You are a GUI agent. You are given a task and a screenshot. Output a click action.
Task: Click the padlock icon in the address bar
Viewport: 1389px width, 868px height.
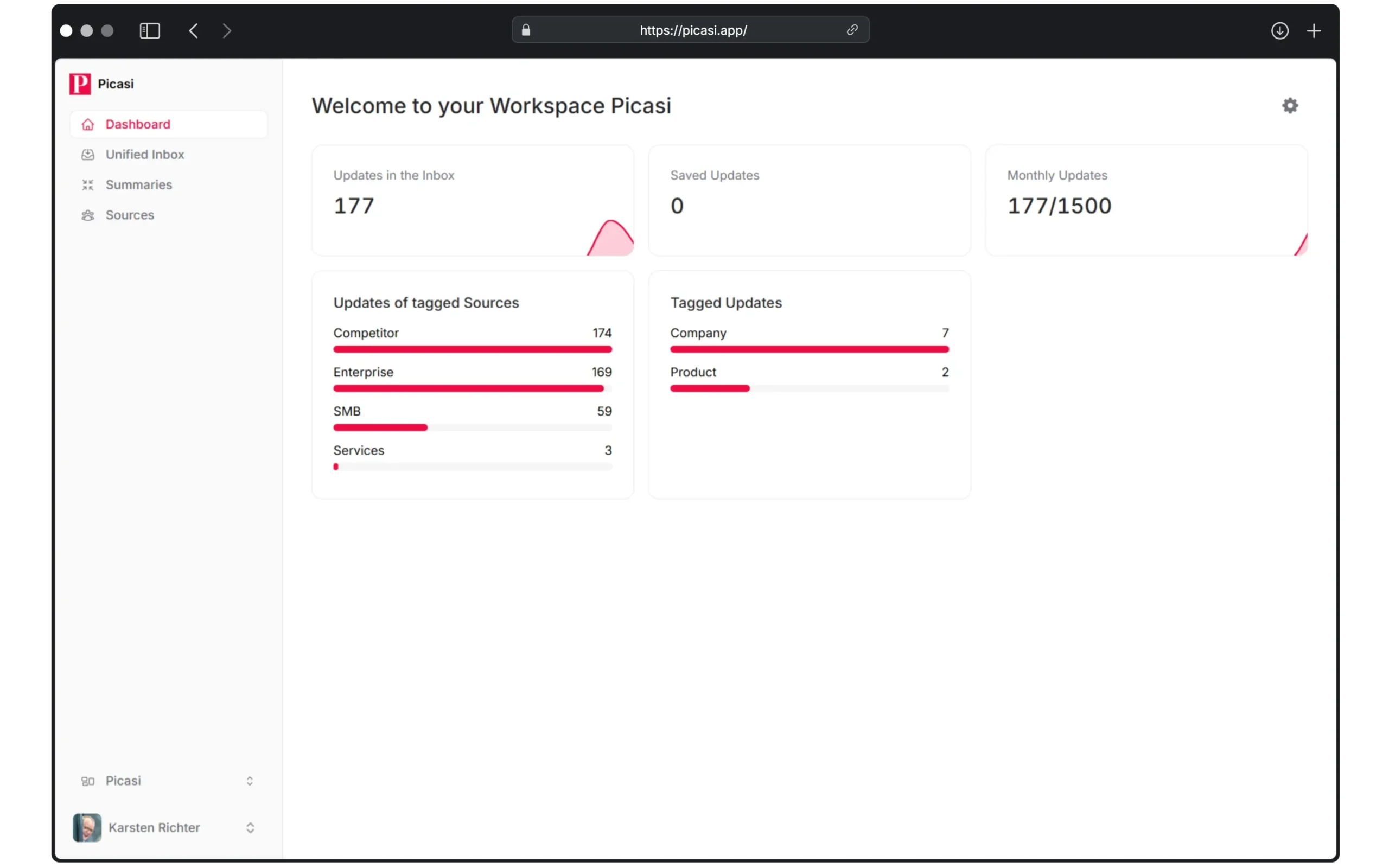tap(525, 30)
